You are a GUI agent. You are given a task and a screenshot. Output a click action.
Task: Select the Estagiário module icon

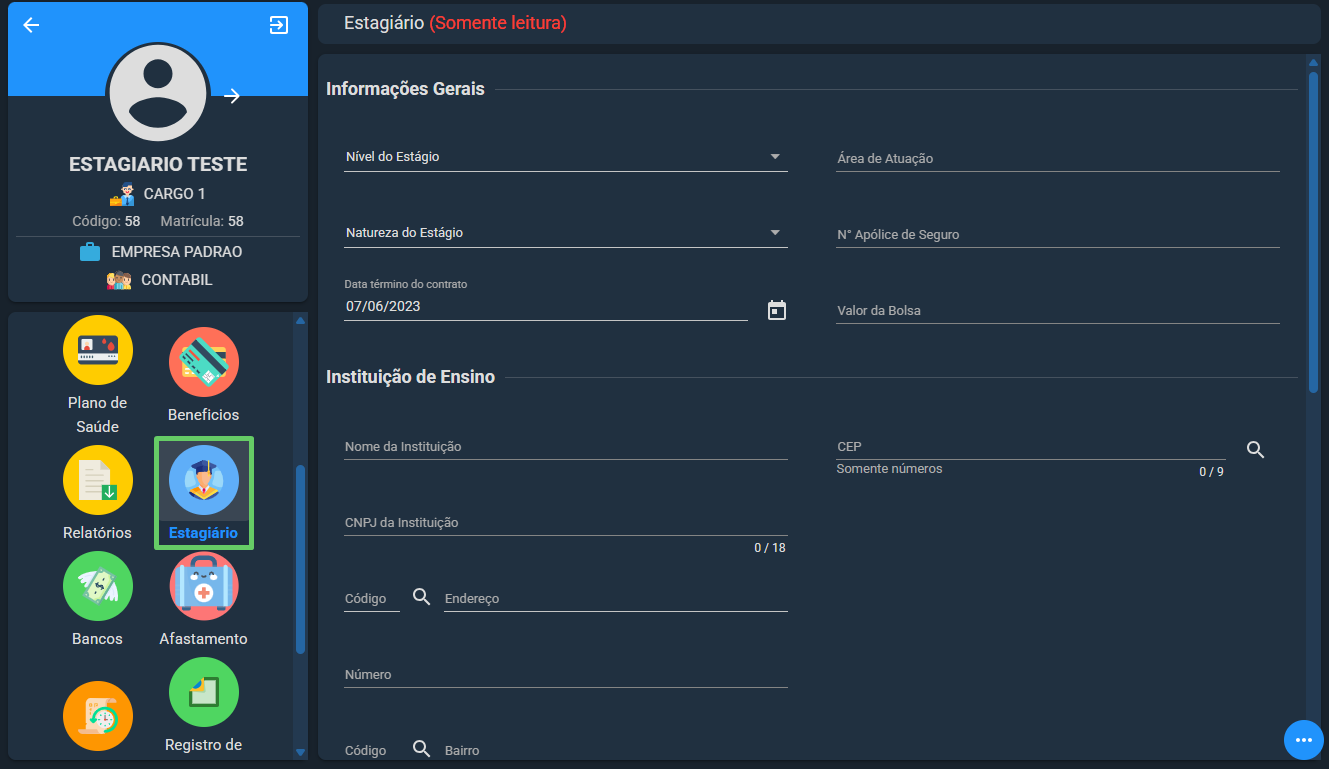(204, 480)
